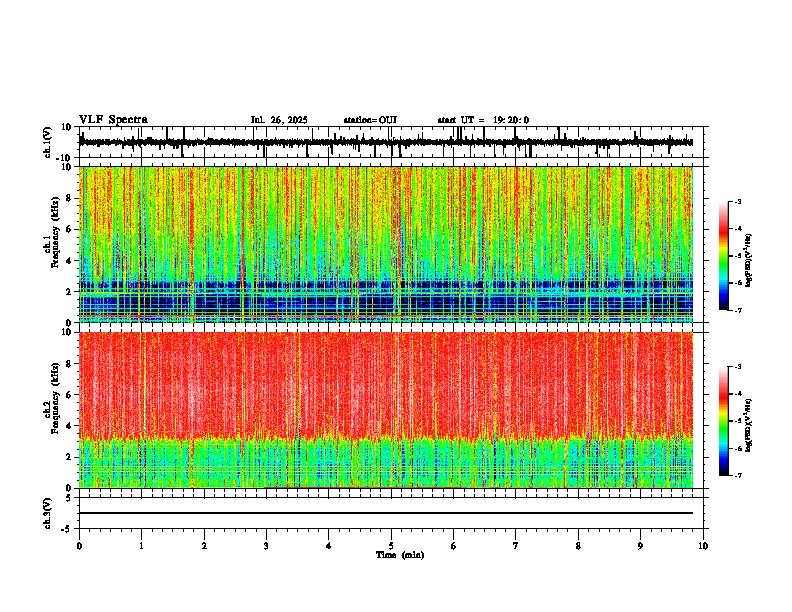The image size is (792, 612).
Task: Click the time axis tick labeled 1
Action: pos(141,546)
